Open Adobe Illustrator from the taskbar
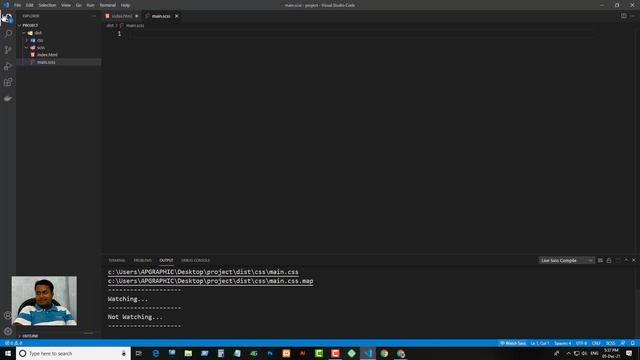Screen dimensions: 640x360 pyautogui.click(x=302, y=353)
